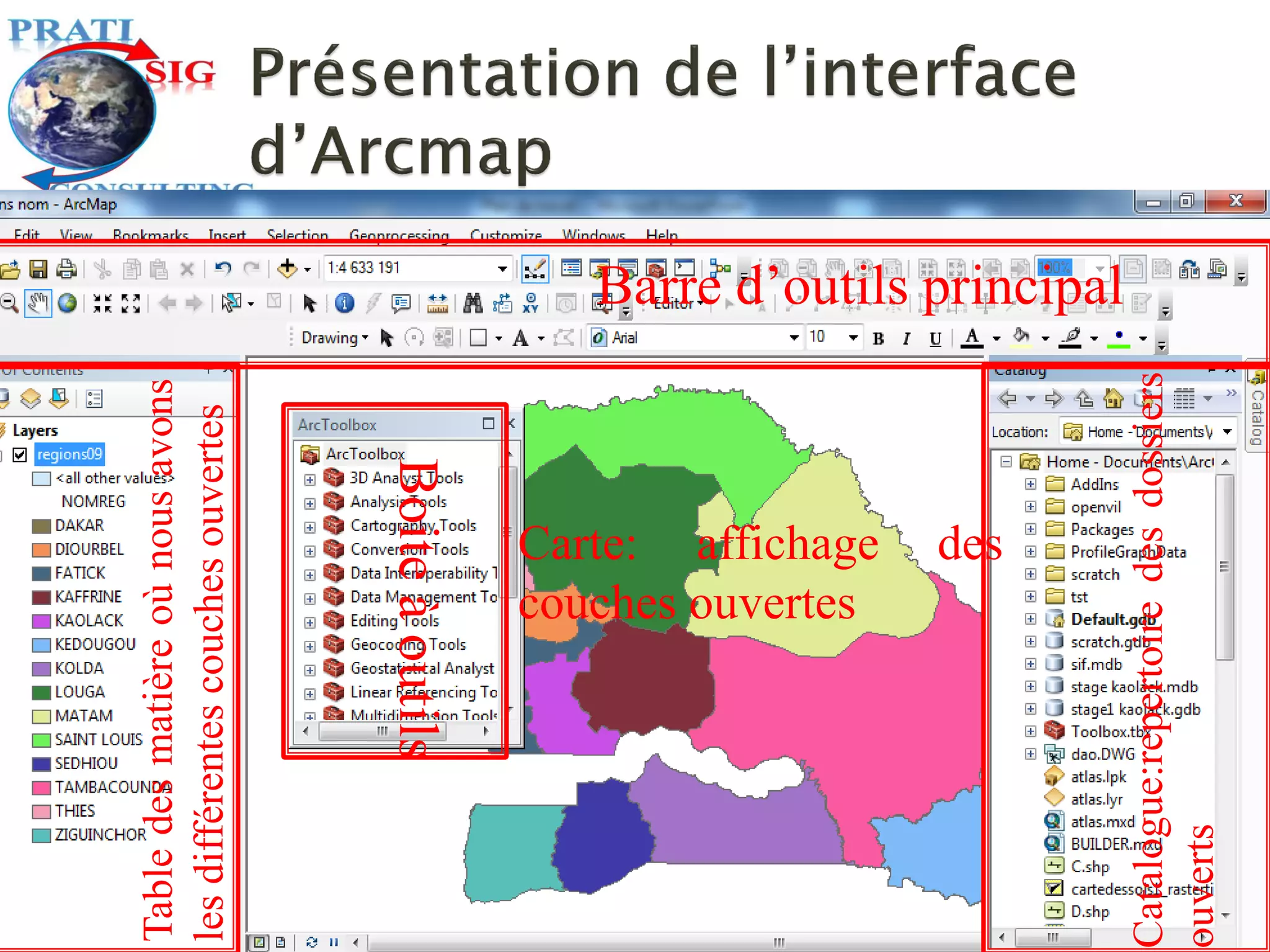Expand 3D Analyst Tools toolbox
The width and height of the screenshot is (1270, 952).
pos(309,479)
